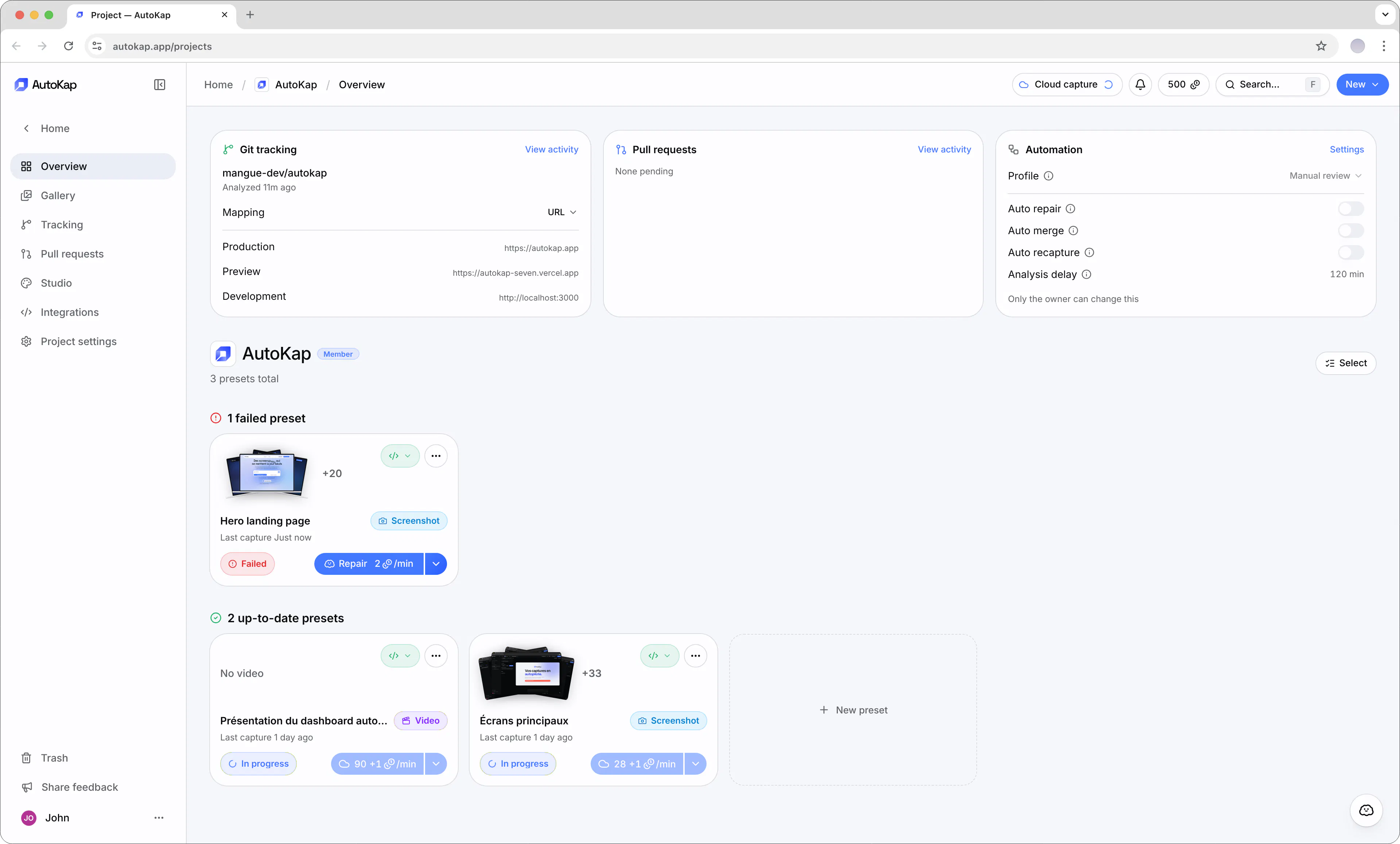Click View activity in Pull requests card
The height and width of the screenshot is (844, 1400).
coord(944,150)
